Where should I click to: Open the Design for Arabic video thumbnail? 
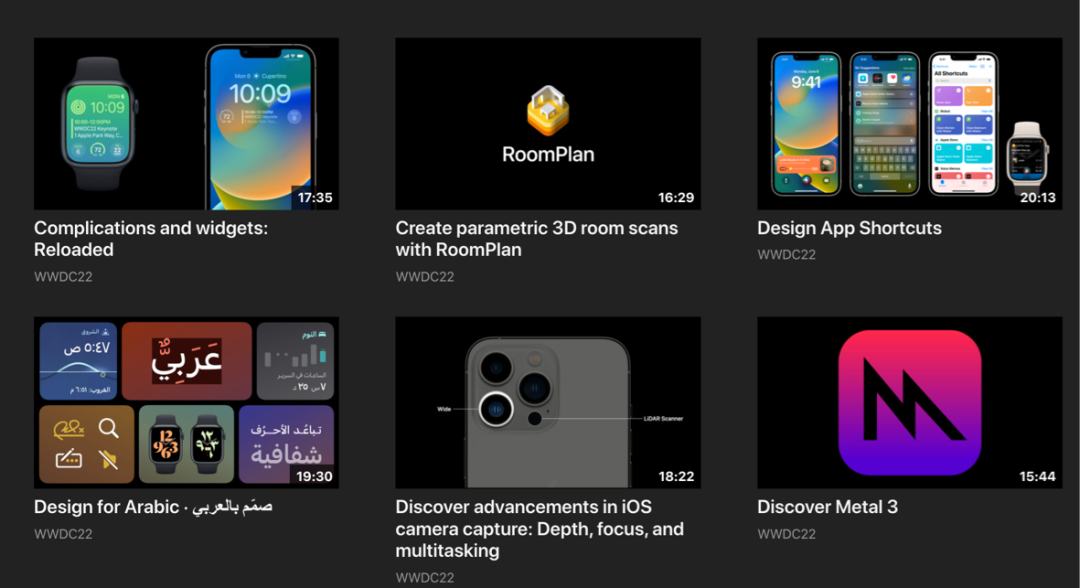point(186,402)
